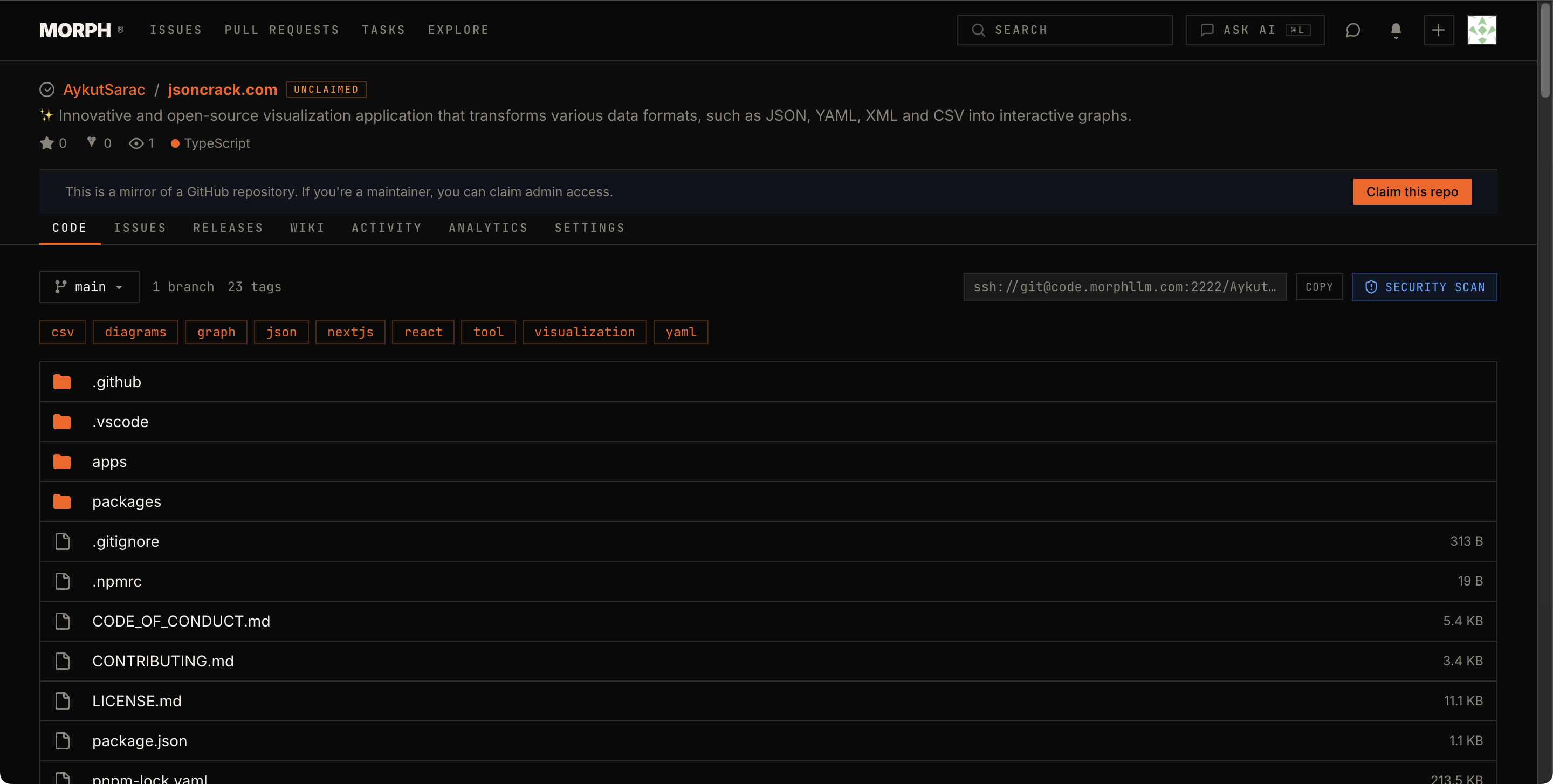Copy the SSH clone URL

coord(1318,286)
